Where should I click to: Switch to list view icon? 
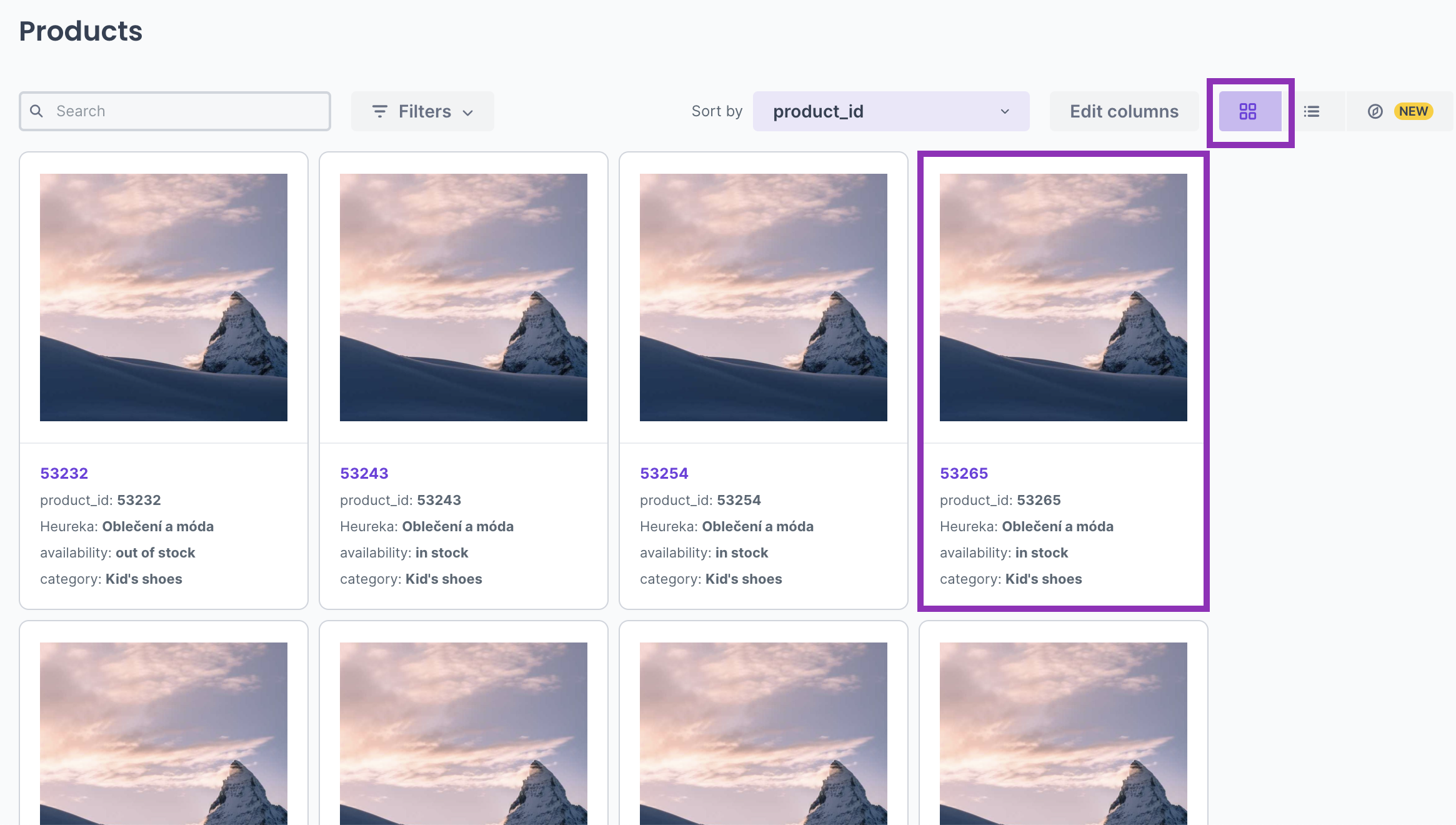(1312, 111)
